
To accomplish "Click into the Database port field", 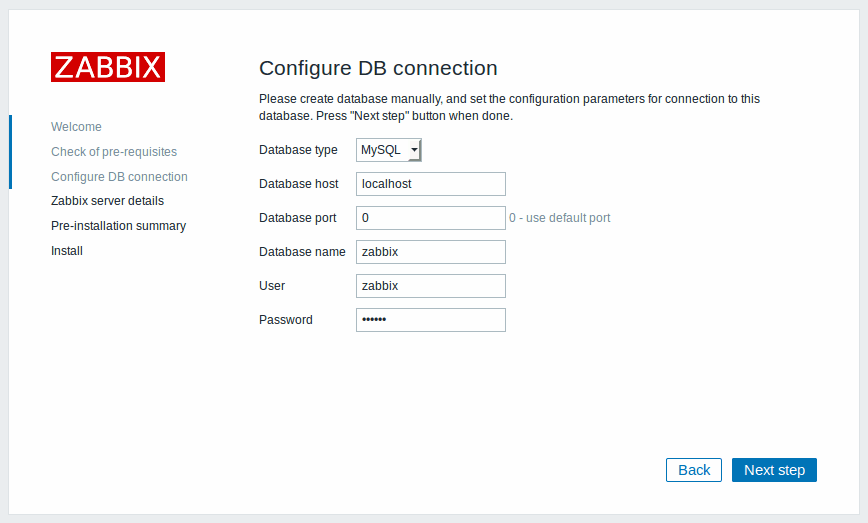I will pos(430,218).
